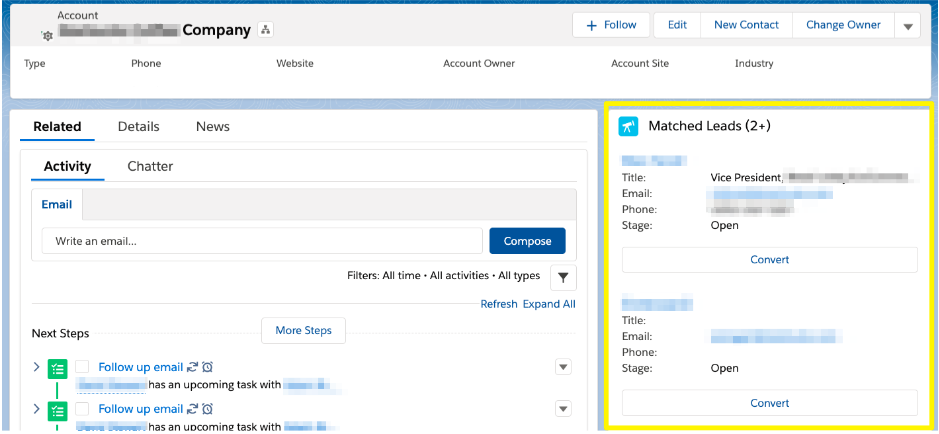Open more account actions dropdown next to Change Owner
The image size is (939, 434).
click(x=908, y=26)
